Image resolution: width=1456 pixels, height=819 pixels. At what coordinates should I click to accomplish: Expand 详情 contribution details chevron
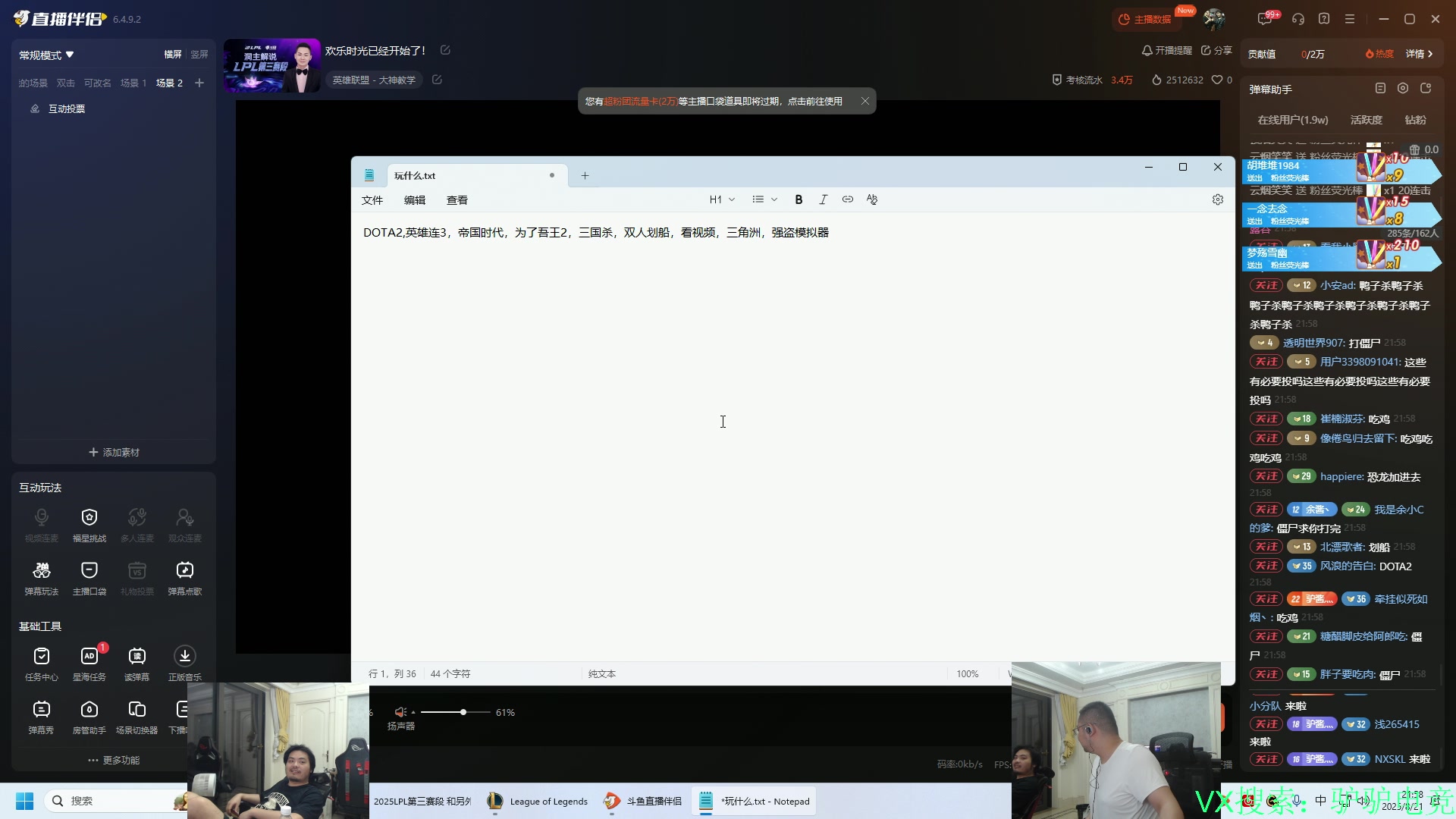click(x=1420, y=54)
